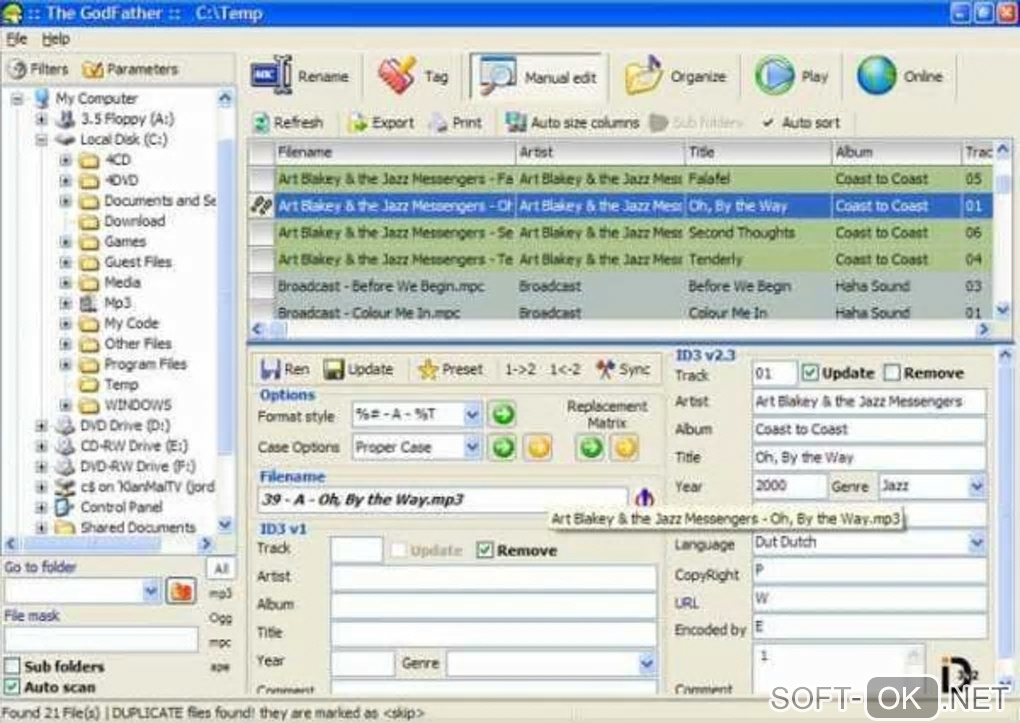Click yellow button beside Case Options

pyautogui.click(x=538, y=447)
